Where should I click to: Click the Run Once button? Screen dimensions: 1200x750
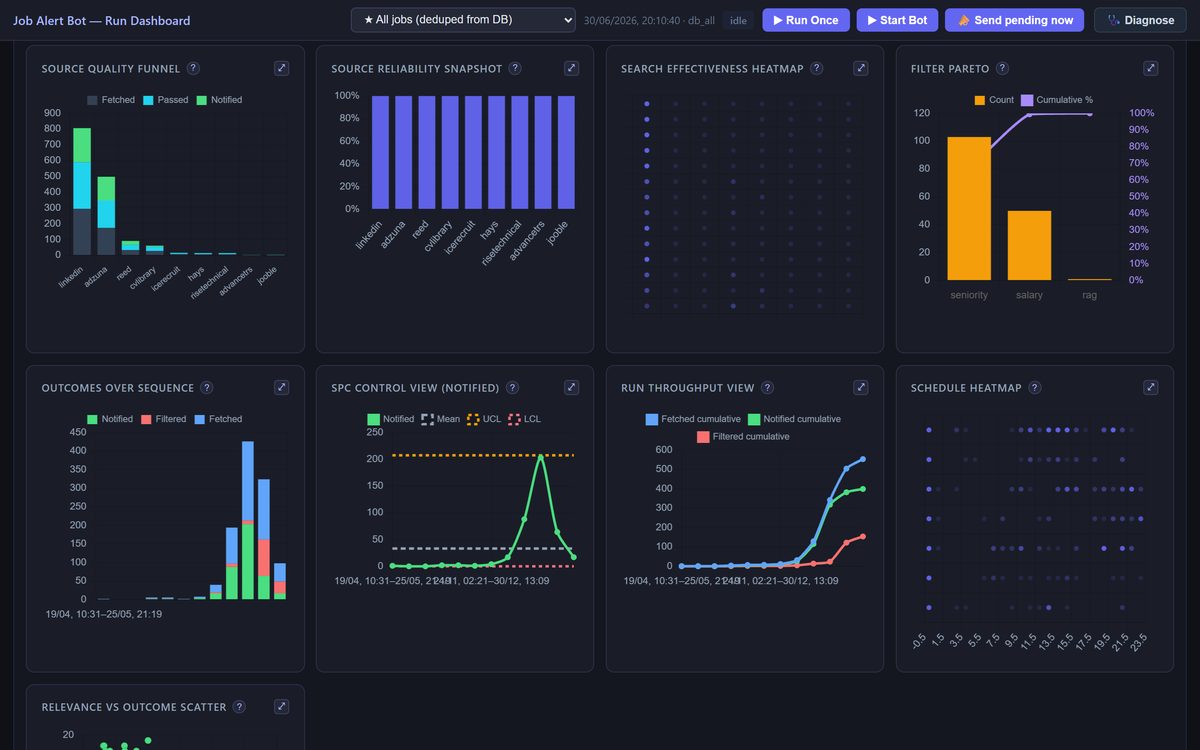point(806,20)
